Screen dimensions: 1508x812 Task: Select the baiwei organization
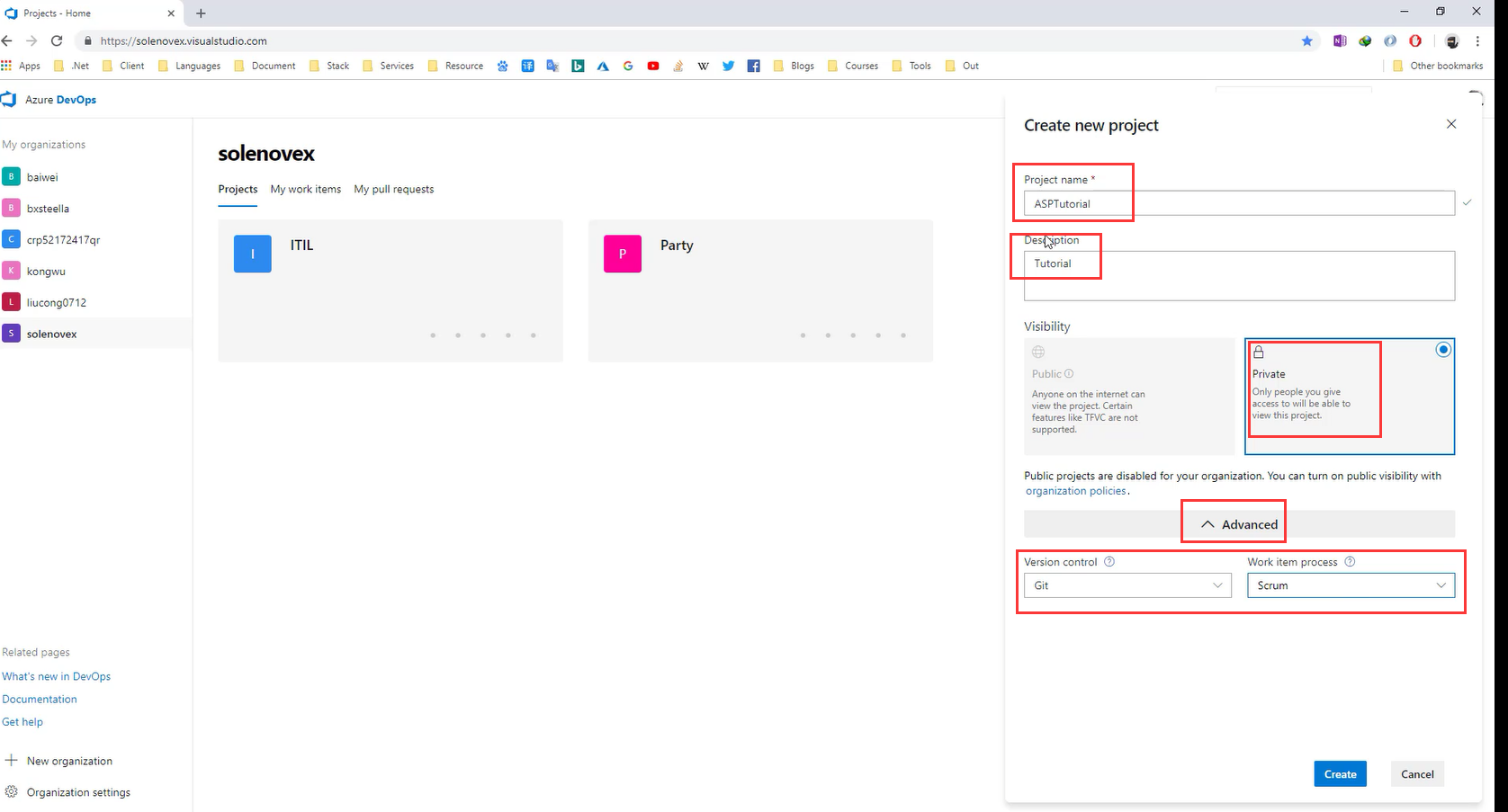(95, 177)
